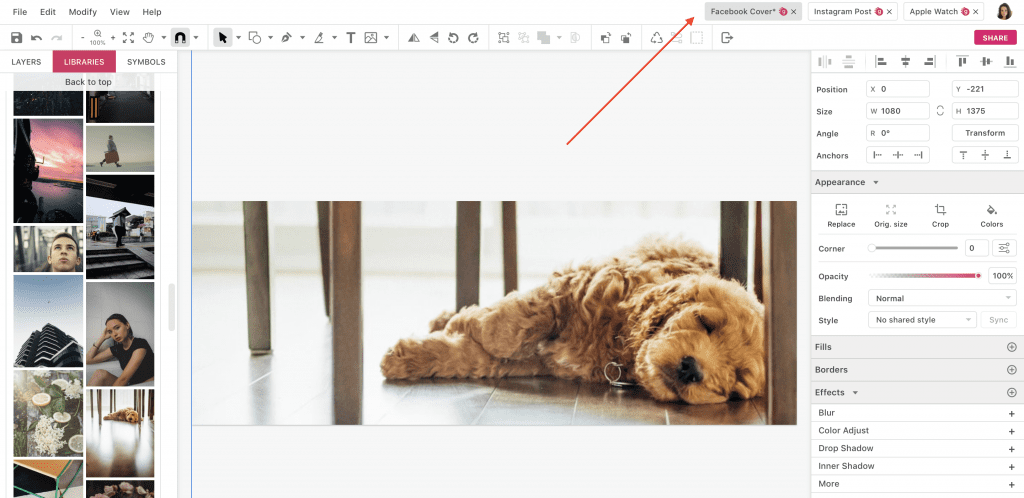Click bring forward arrange icon

coord(605,38)
